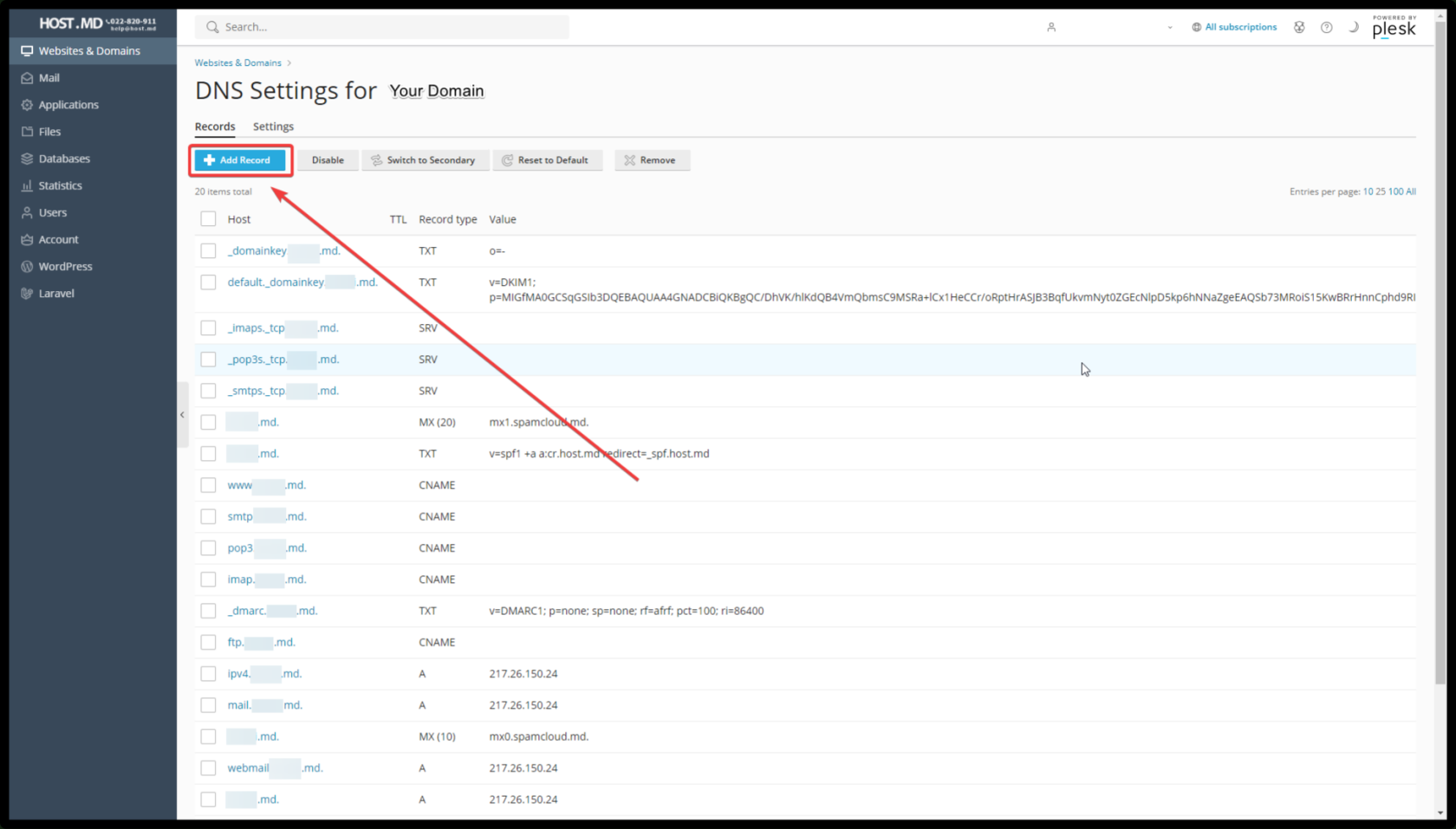Sort table by Host column header
This screenshot has width=1456, height=829.
pyautogui.click(x=239, y=219)
